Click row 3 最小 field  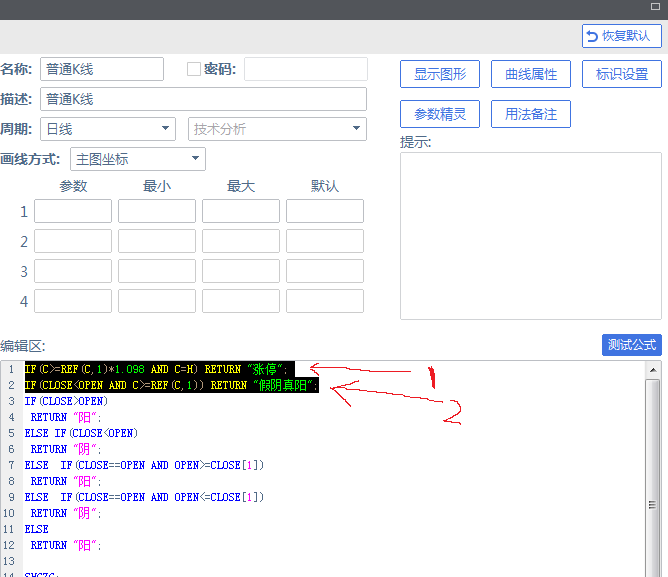click(x=157, y=271)
